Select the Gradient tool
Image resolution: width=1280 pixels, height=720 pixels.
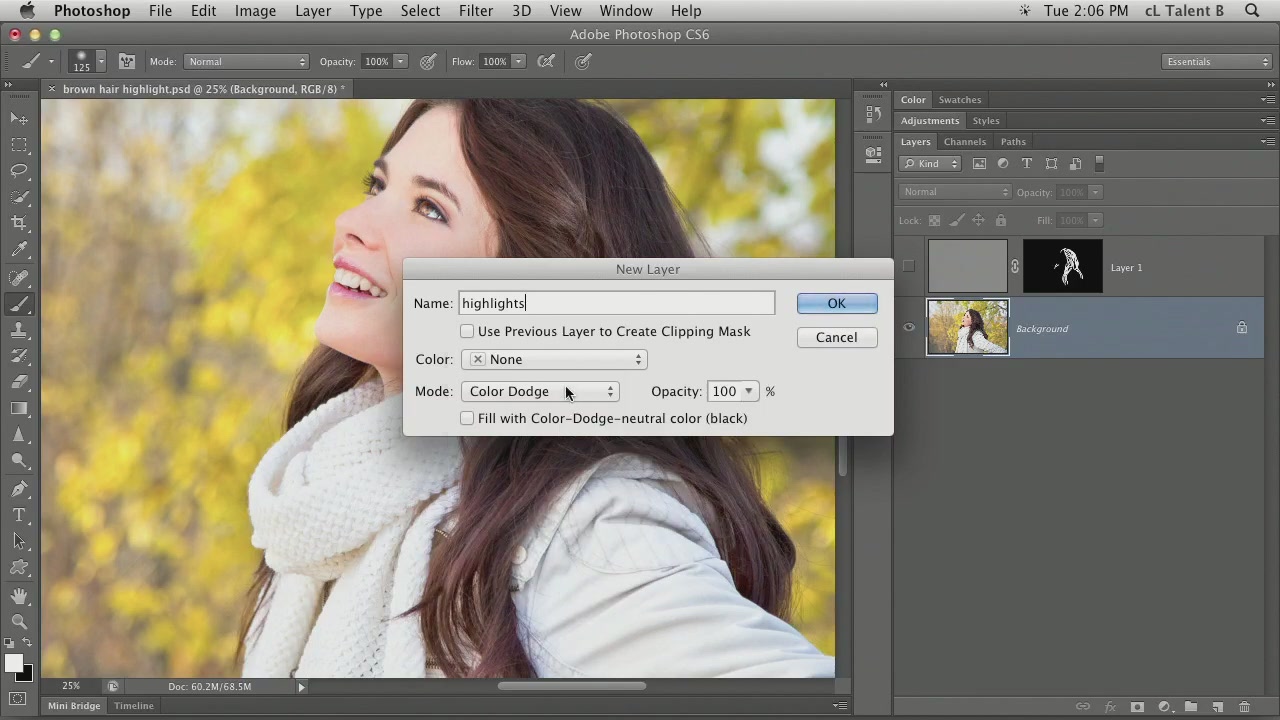click(x=19, y=409)
